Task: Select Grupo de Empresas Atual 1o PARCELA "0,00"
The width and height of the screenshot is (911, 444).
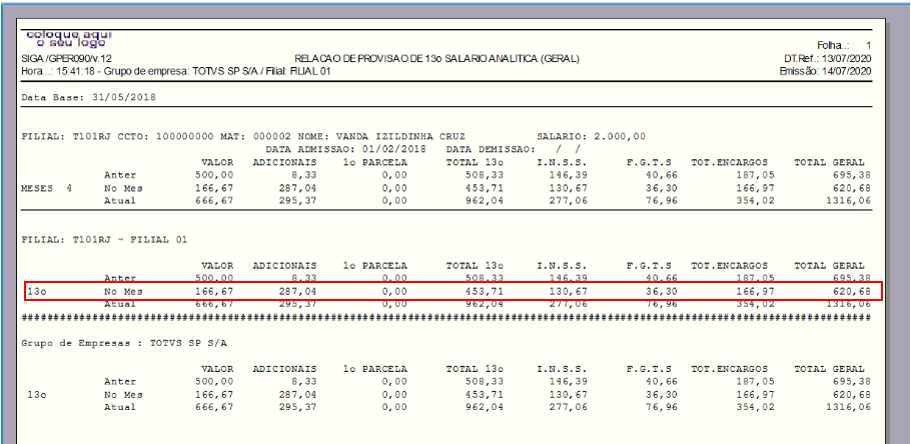Action: pyautogui.click(x=394, y=407)
